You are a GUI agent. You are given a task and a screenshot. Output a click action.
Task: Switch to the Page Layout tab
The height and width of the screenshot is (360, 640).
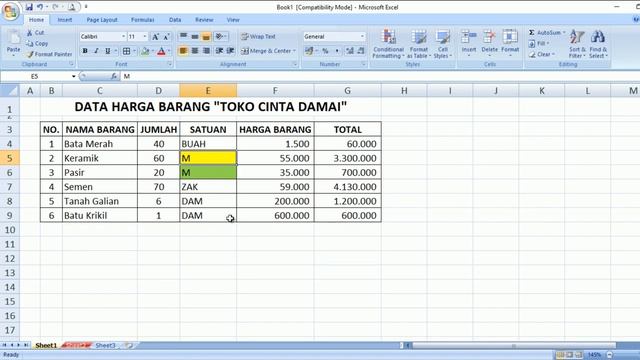click(102, 20)
